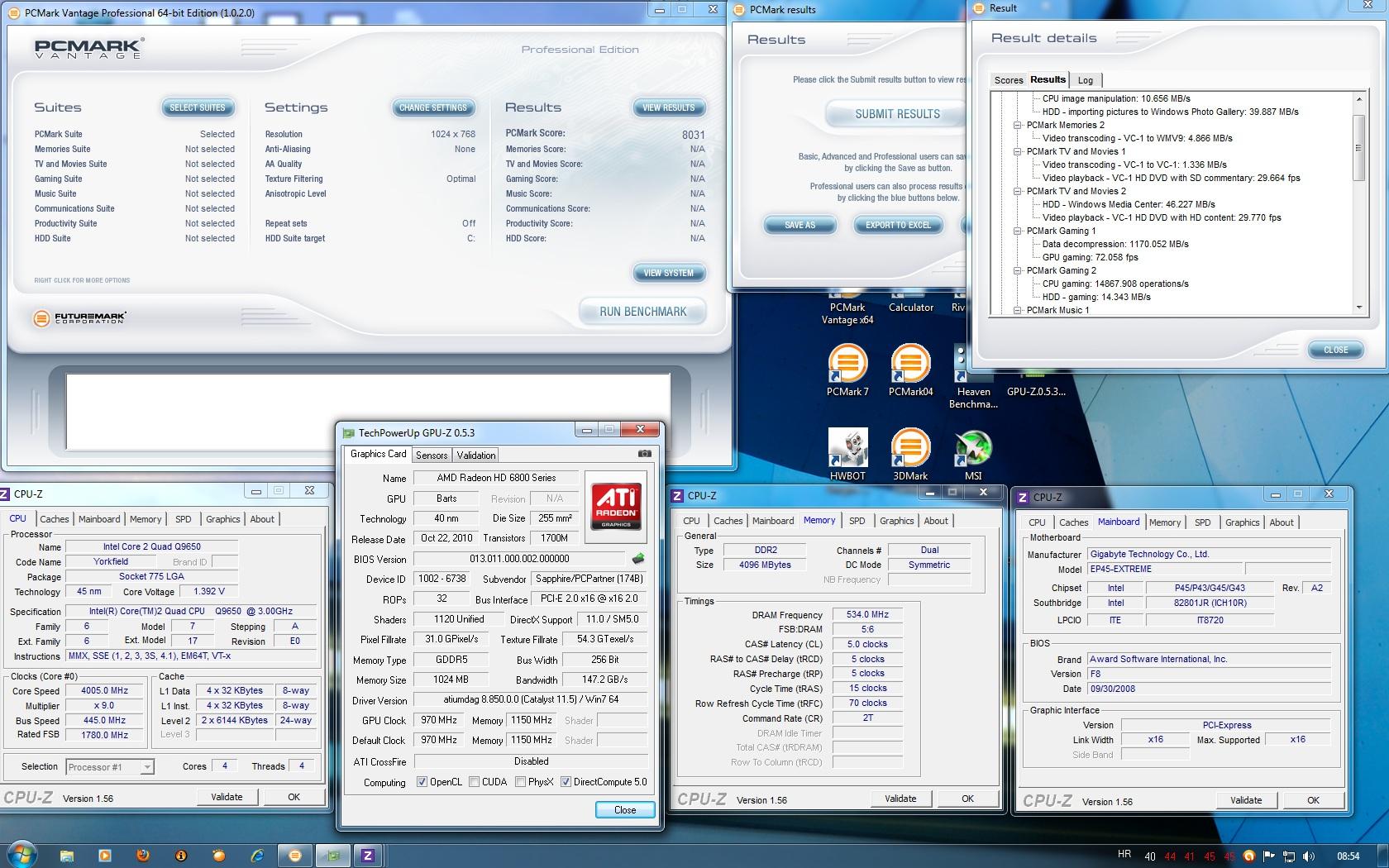Select the 3DMark desktop shortcut
This screenshot has width=1389, height=868.
[910, 455]
